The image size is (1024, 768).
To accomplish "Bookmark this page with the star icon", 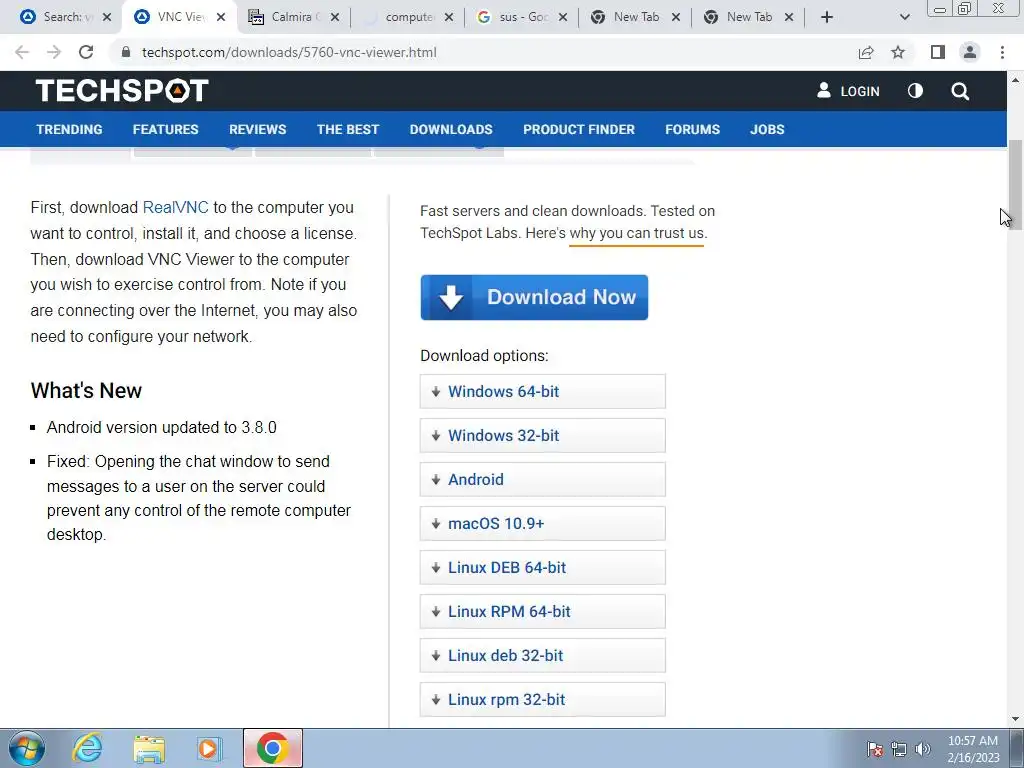I will pos(899,52).
